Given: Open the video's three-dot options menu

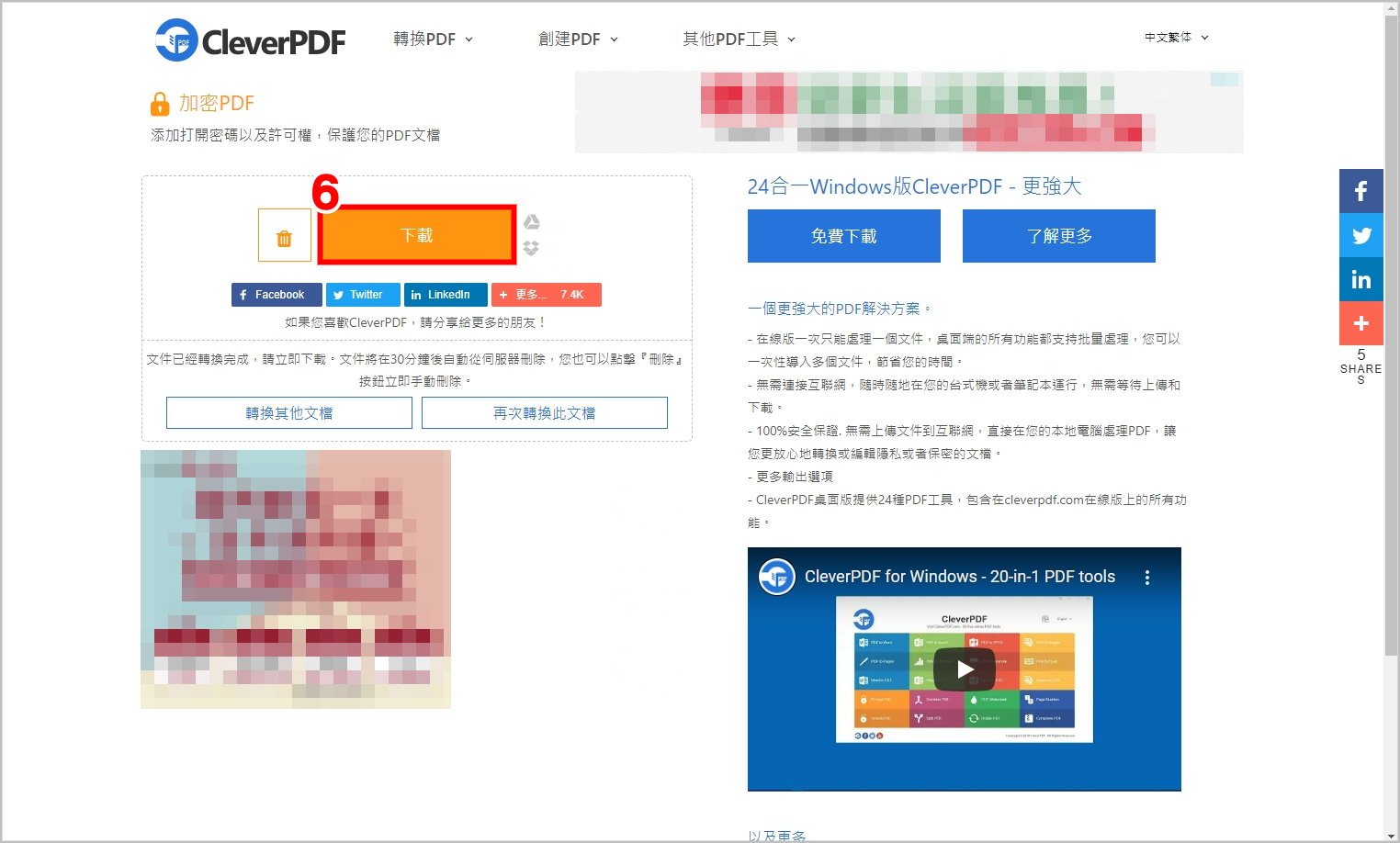Looking at the screenshot, I should (x=1146, y=578).
